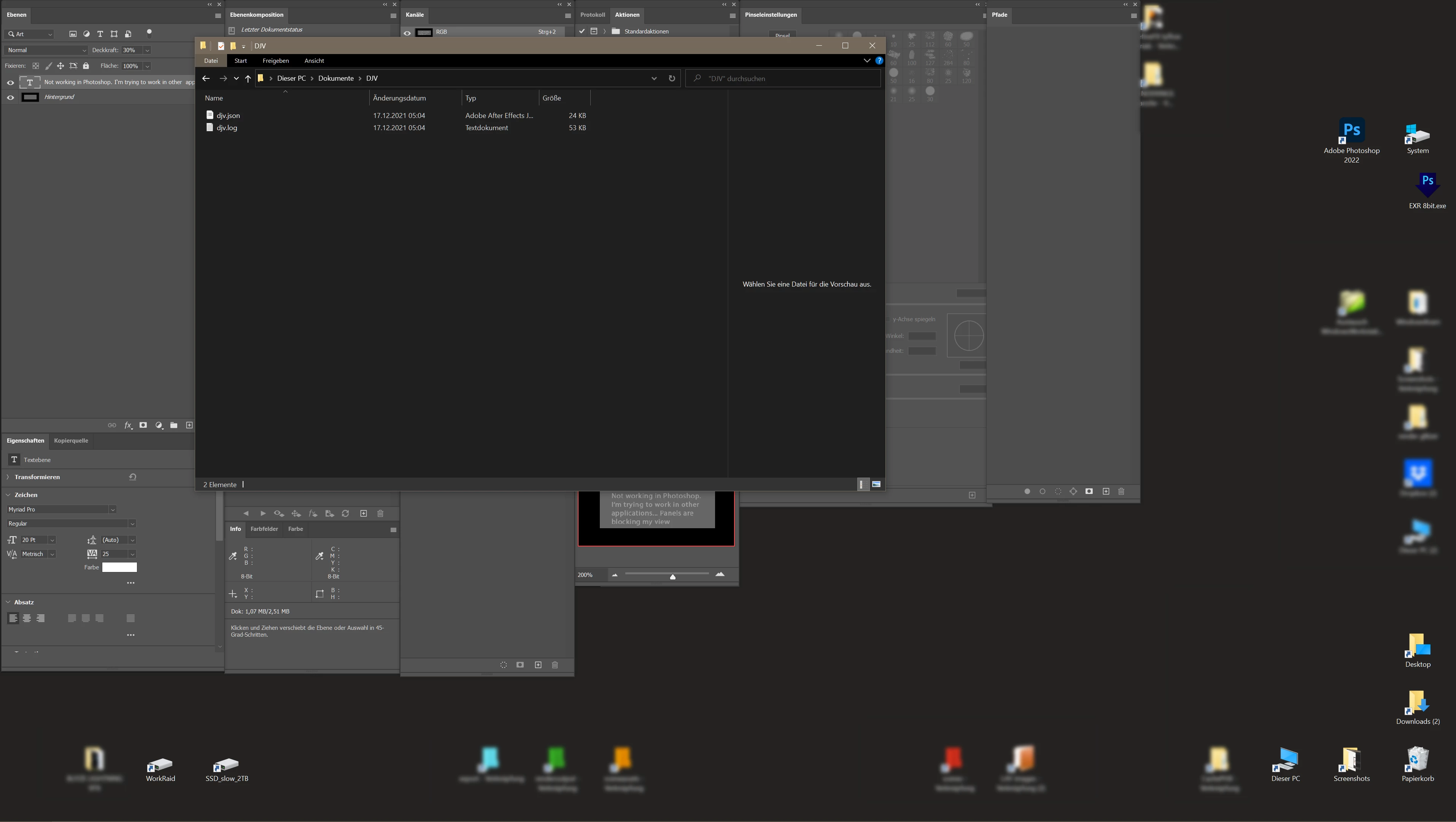
Task: Filter layers by text type
Action: tap(100, 34)
